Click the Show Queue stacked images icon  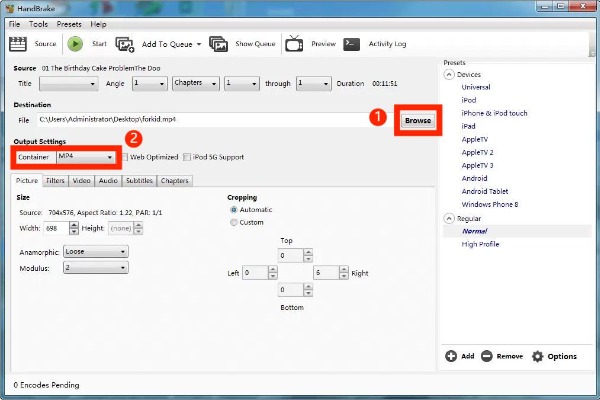click(218, 44)
